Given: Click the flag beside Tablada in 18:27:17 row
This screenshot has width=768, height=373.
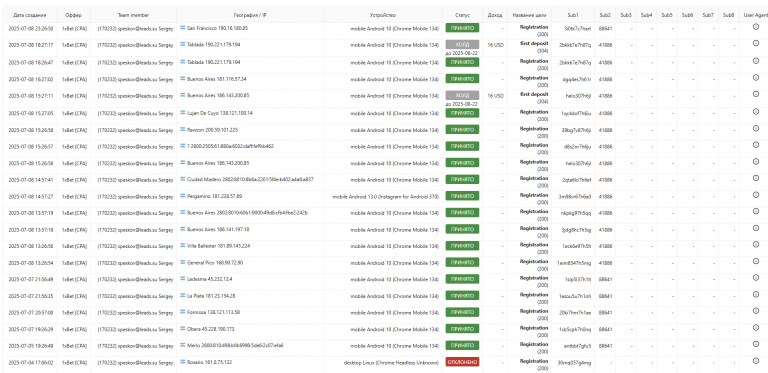Looking at the screenshot, I should tap(183, 45).
